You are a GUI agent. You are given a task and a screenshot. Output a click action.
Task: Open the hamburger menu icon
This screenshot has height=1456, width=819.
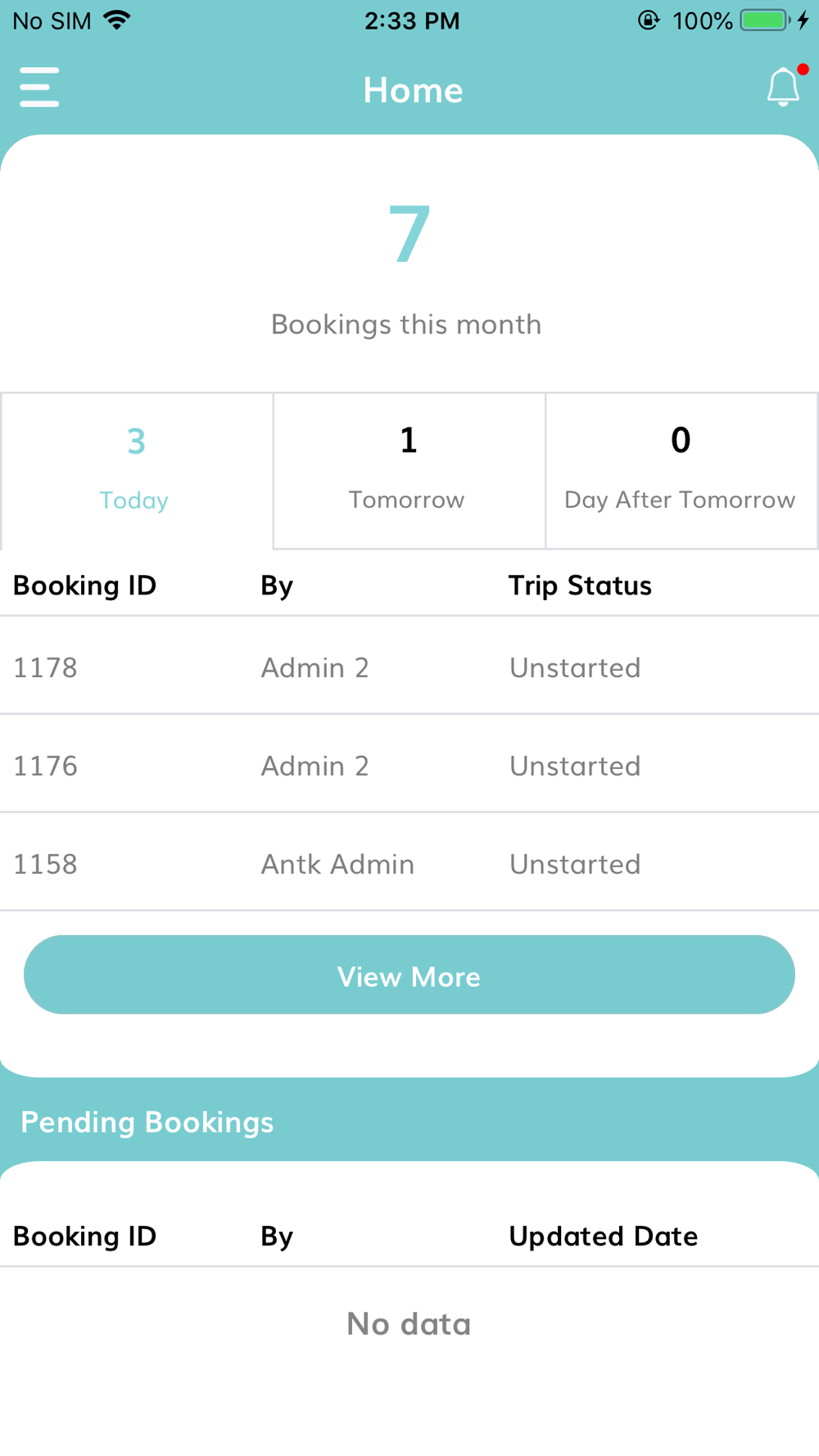pyautogui.click(x=39, y=88)
